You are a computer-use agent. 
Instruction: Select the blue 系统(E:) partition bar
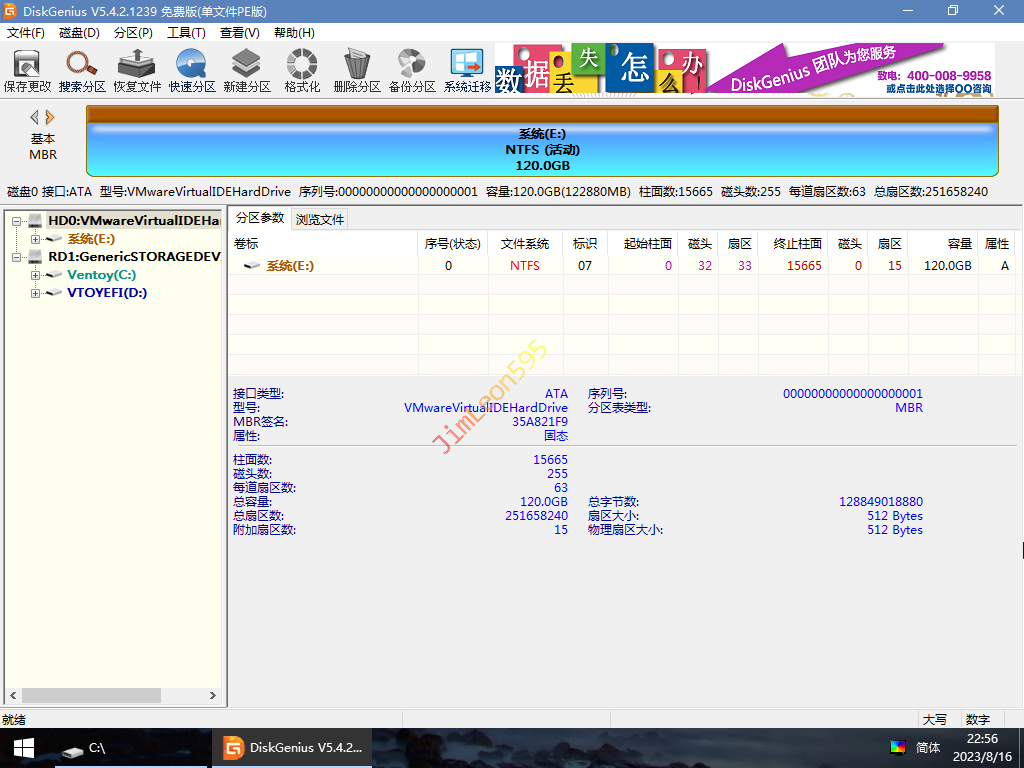point(542,150)
